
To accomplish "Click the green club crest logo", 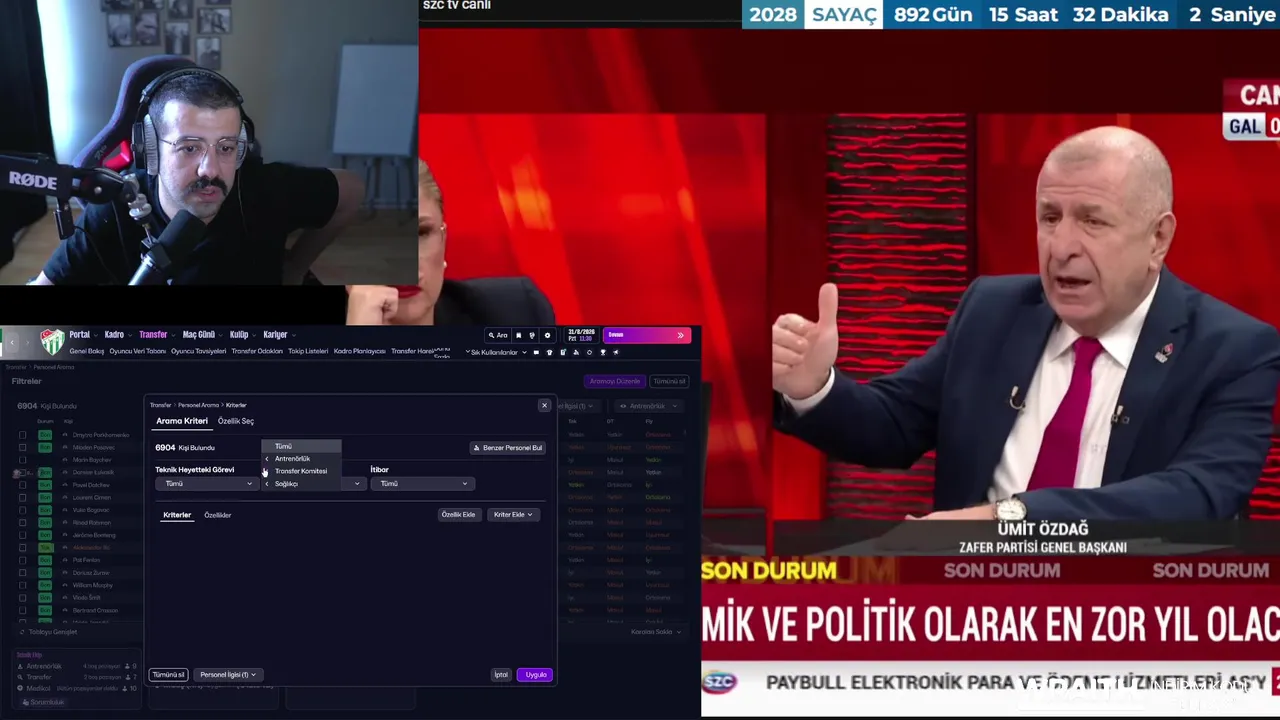I will [x=52, y=342].
